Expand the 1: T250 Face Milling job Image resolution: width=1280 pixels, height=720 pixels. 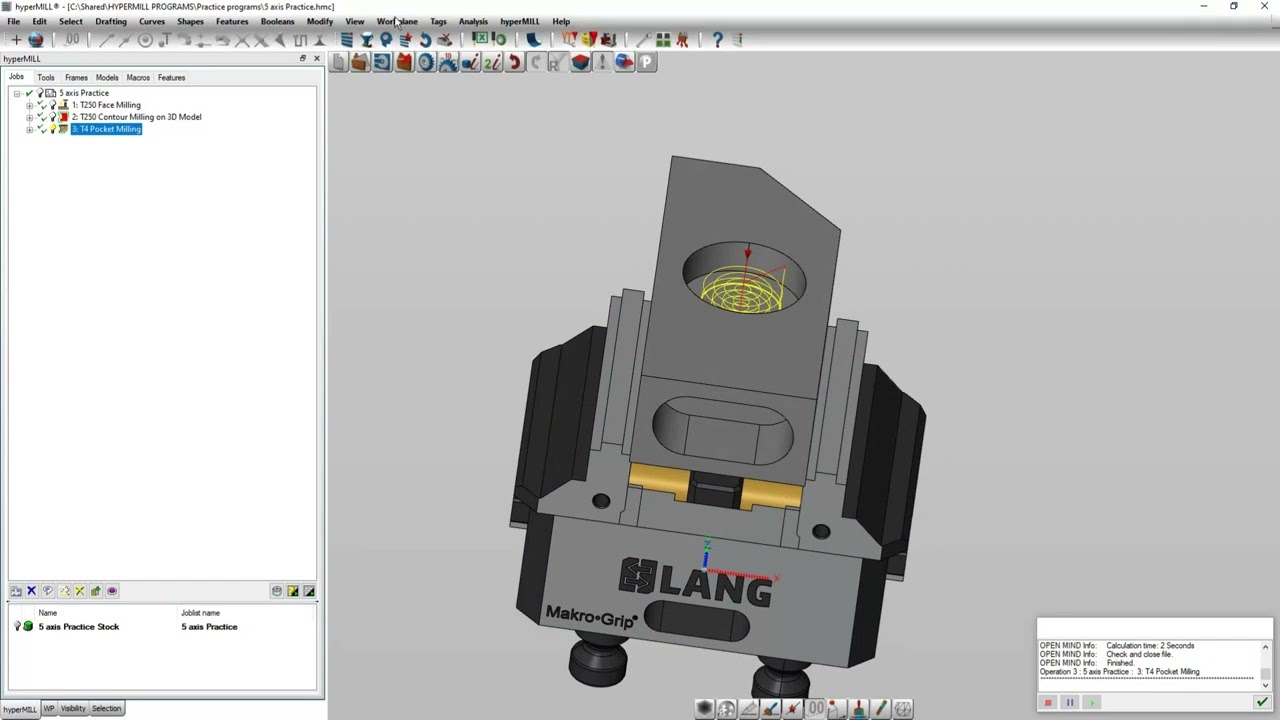pyautogui.click(x=29, y=105)
